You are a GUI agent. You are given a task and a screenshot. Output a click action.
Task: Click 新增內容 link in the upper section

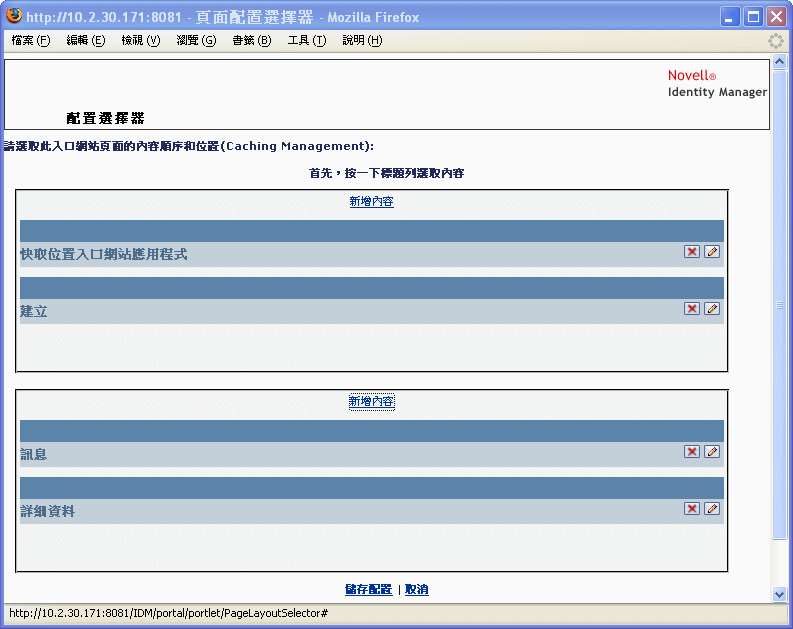tap(371, 201)
